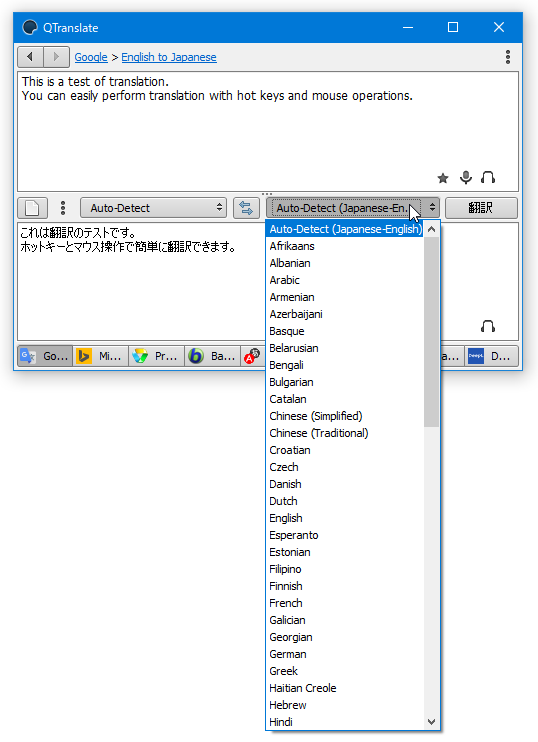Select Azerbaijani from the language list
Image resolution: width=538 pixels, height=742 pixels.
point(344,314)
